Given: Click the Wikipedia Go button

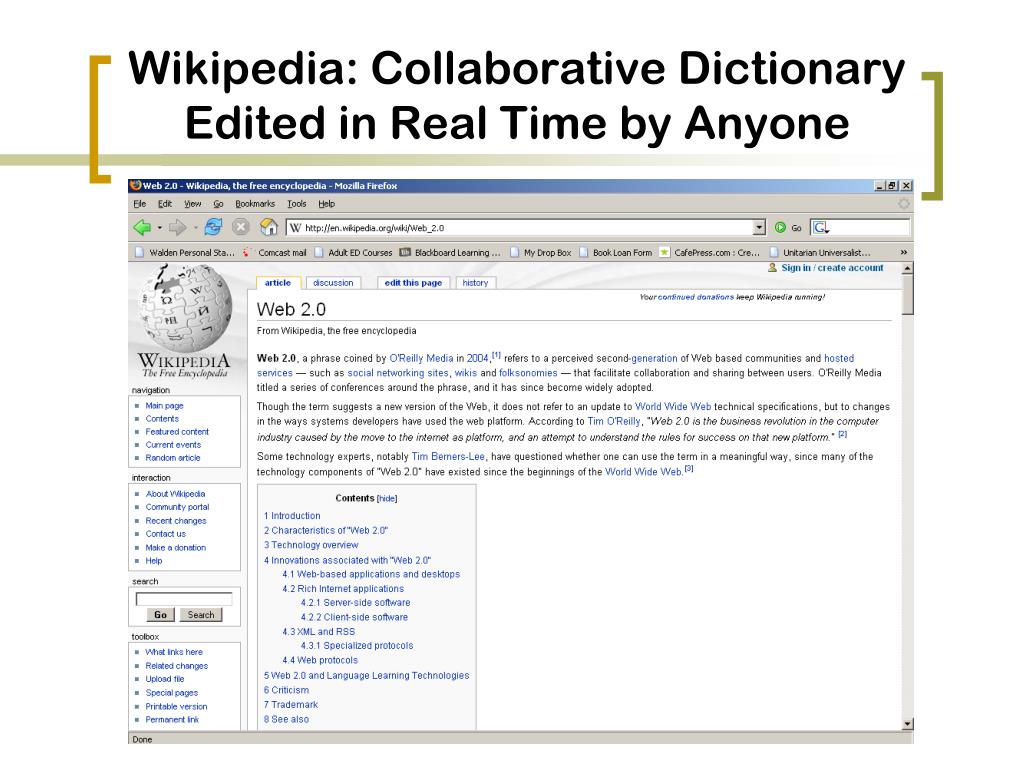Looking at the screenshot, I should pos(161,615).
